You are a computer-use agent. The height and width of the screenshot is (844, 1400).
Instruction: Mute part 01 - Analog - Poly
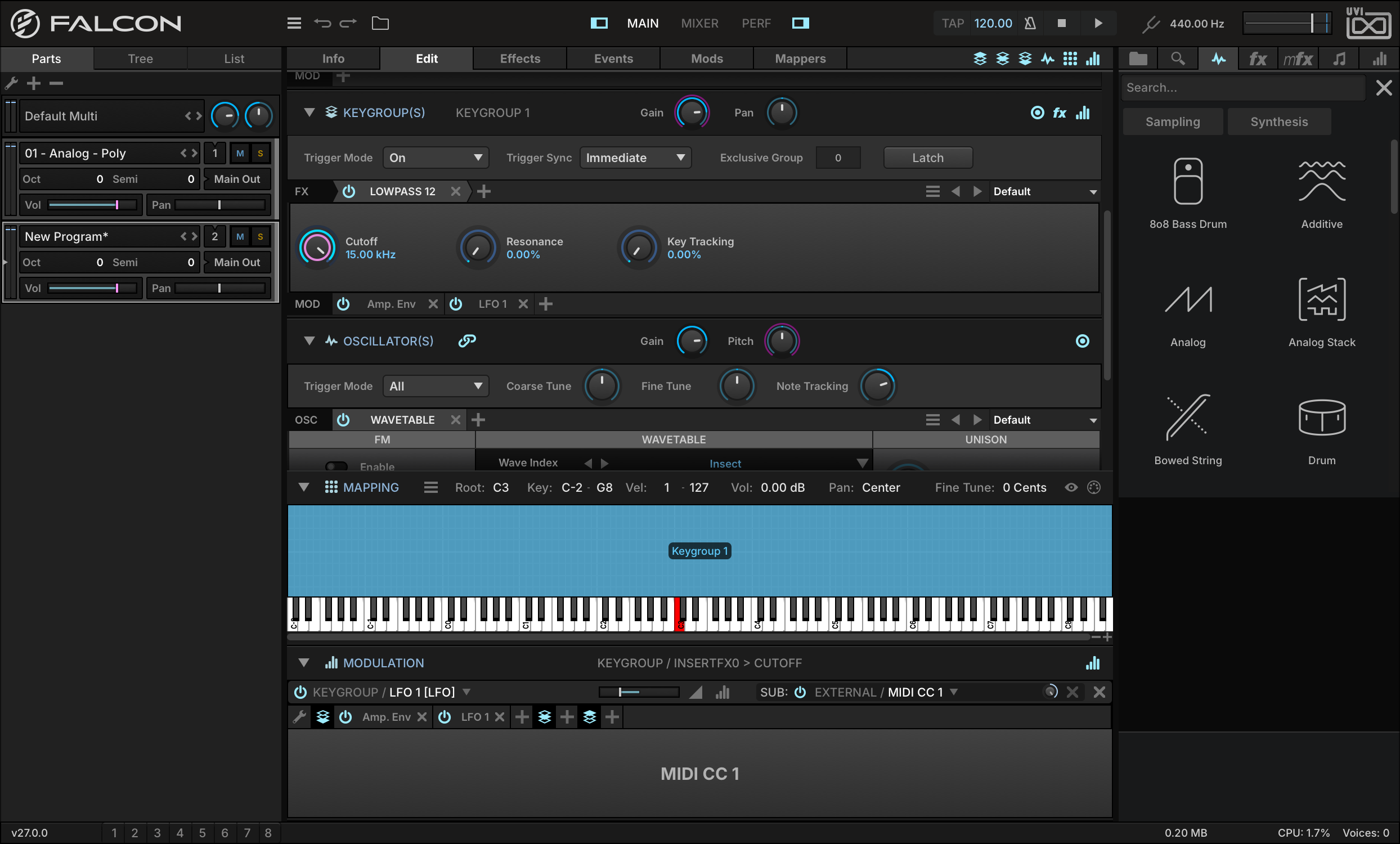[x=240, y=154]
